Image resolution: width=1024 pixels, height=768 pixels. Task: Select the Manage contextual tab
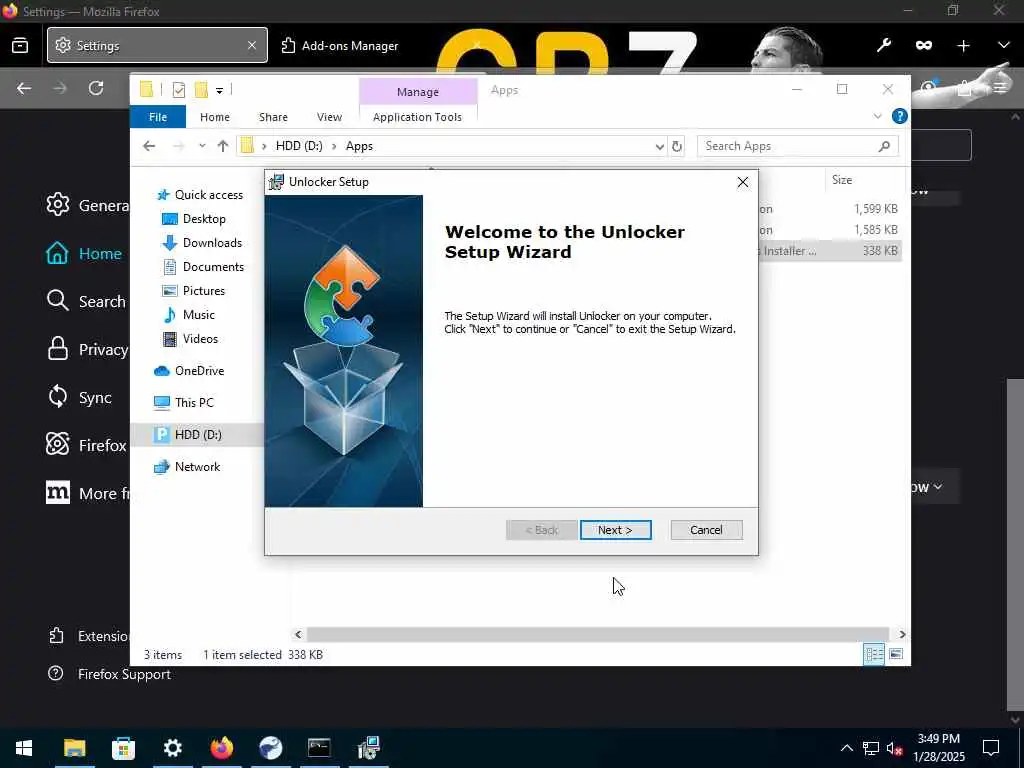418,92
